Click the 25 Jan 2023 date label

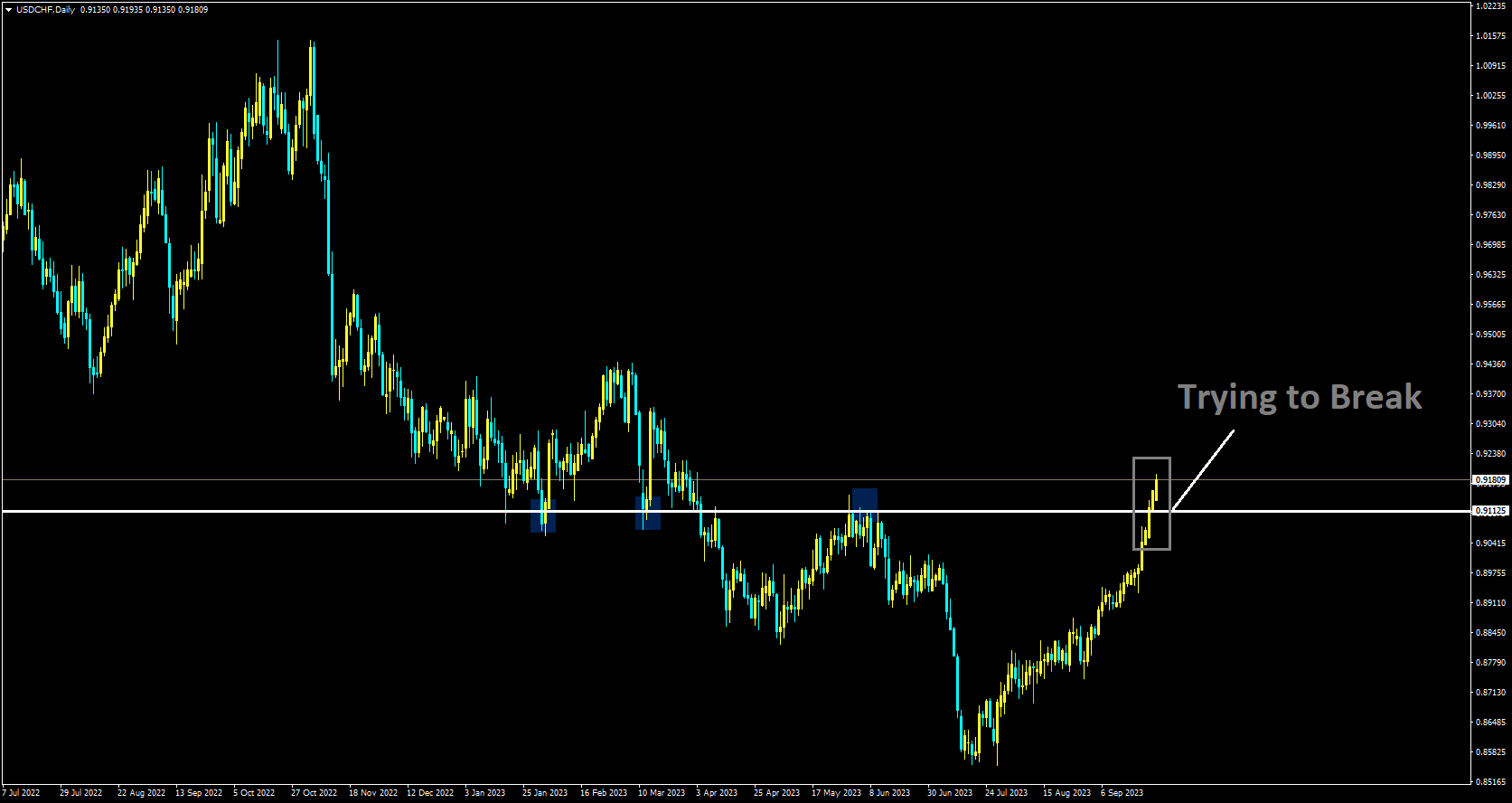[545, 793]
